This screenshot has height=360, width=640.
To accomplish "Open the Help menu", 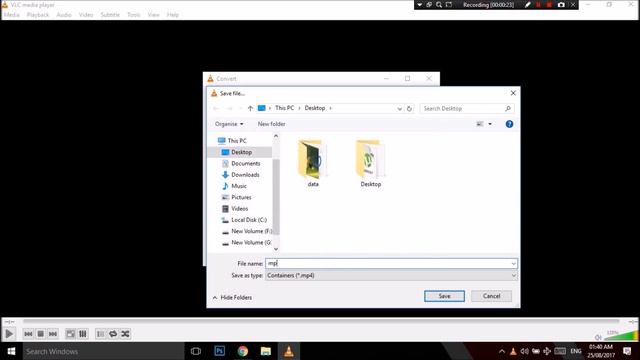I will point(173,15).
